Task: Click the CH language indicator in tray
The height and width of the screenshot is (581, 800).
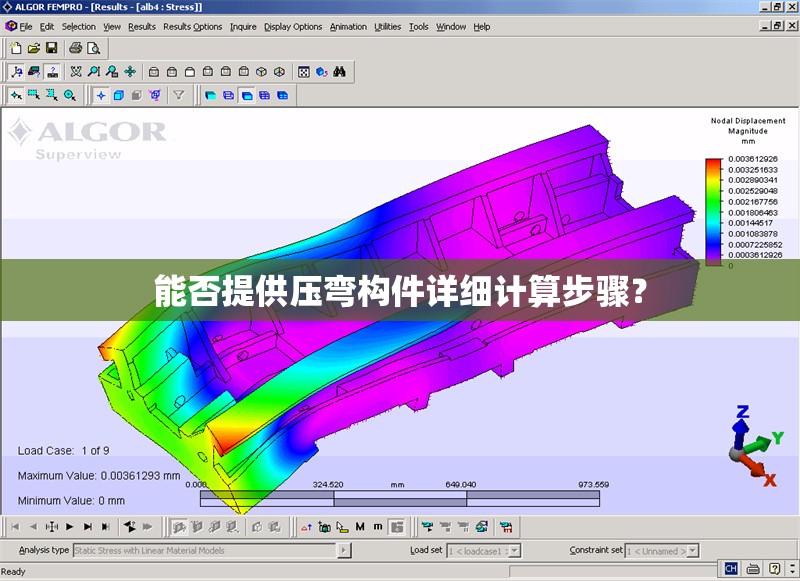Action: [x=731, y=569]
